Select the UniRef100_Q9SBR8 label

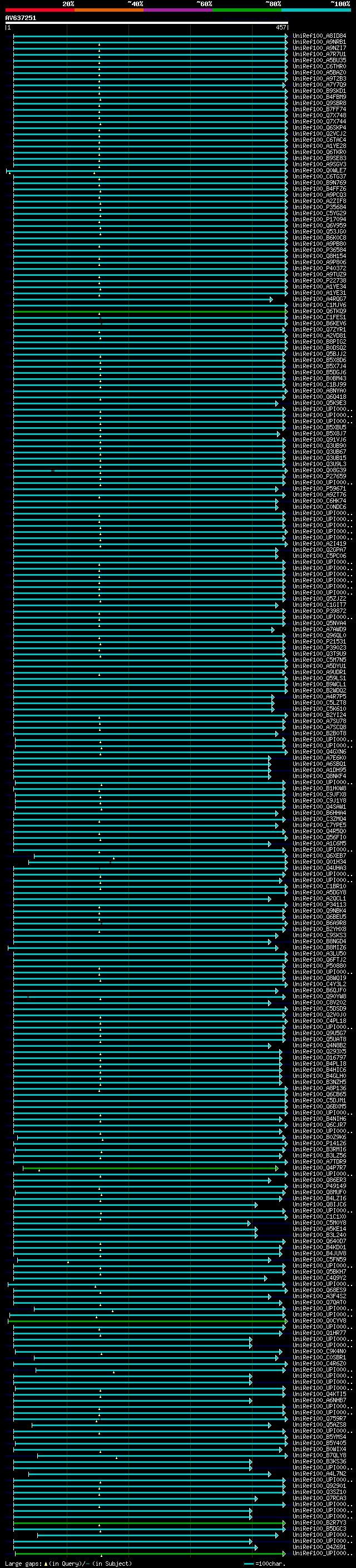(319, 103)
